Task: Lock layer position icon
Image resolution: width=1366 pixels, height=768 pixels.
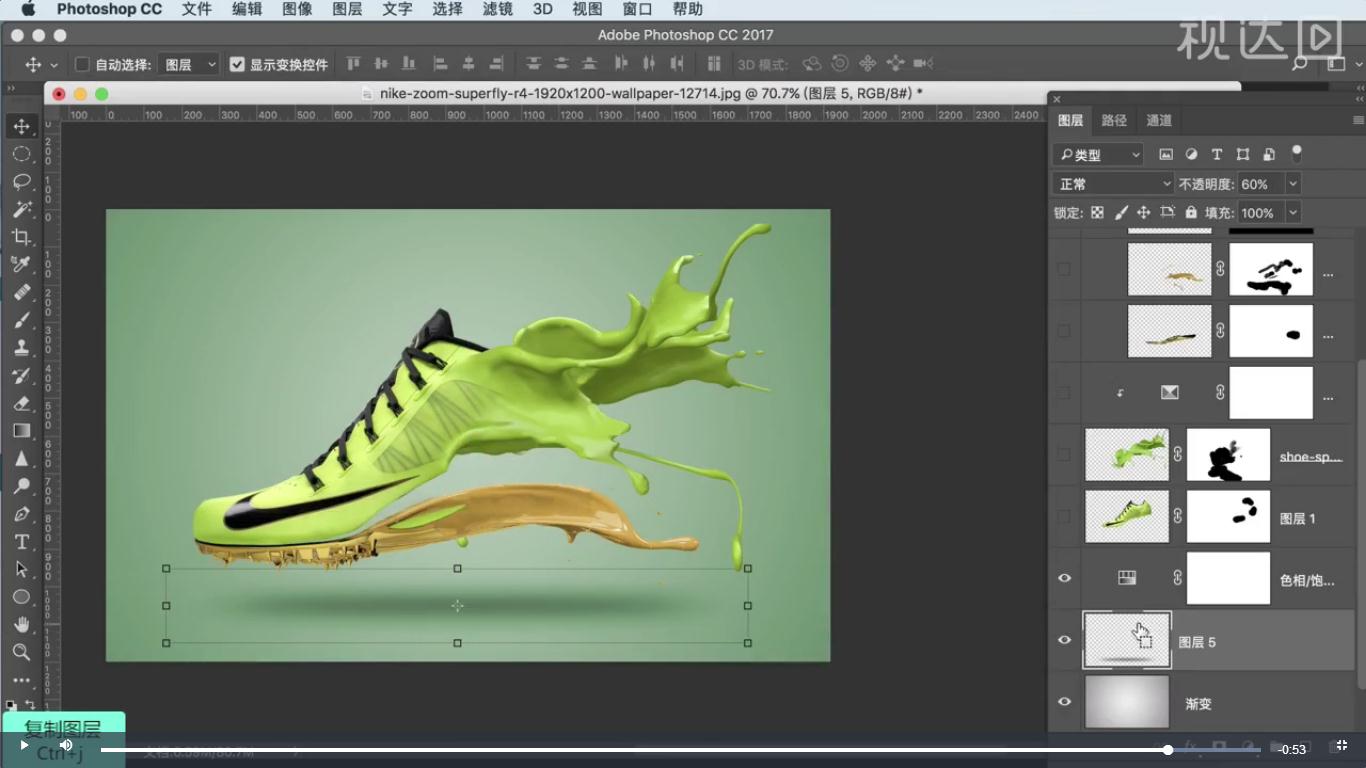Action: pyautogui.click(x=1144, y=212)
